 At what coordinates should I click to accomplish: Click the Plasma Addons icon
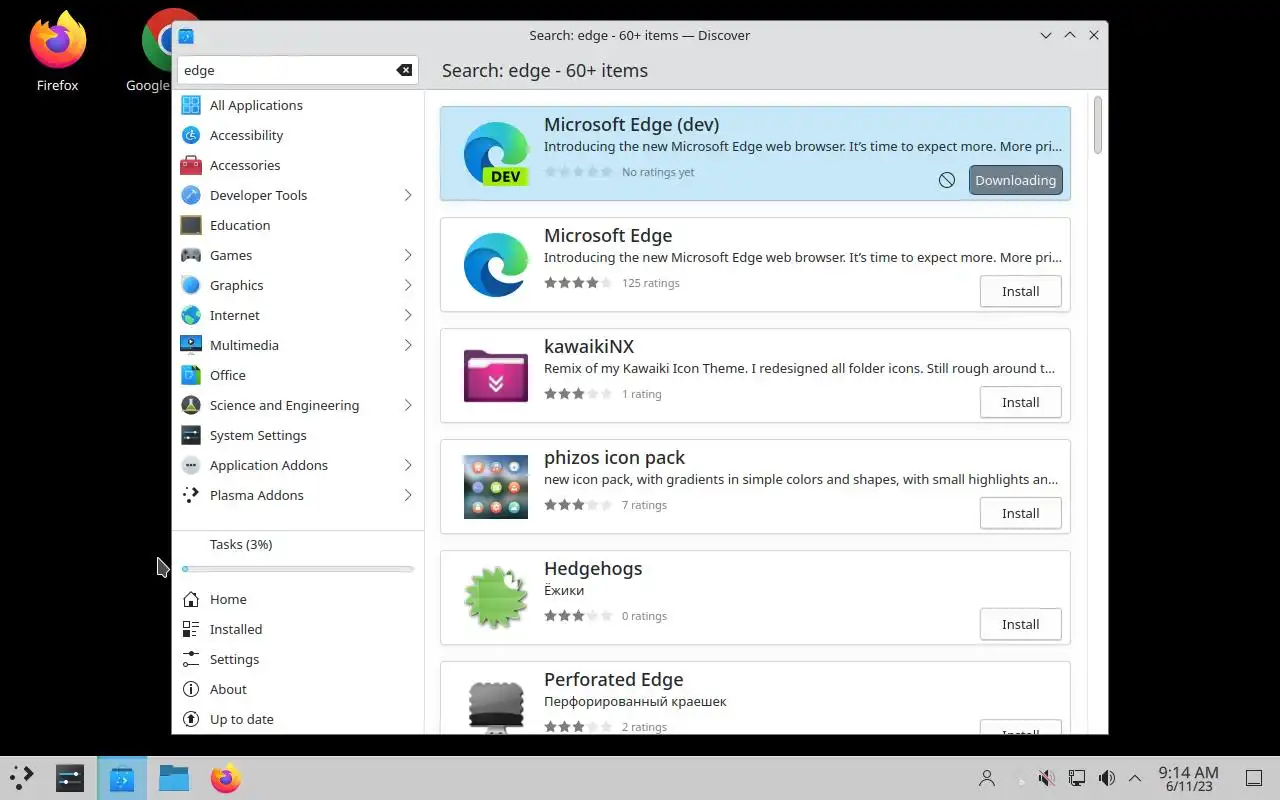(191, 495)
